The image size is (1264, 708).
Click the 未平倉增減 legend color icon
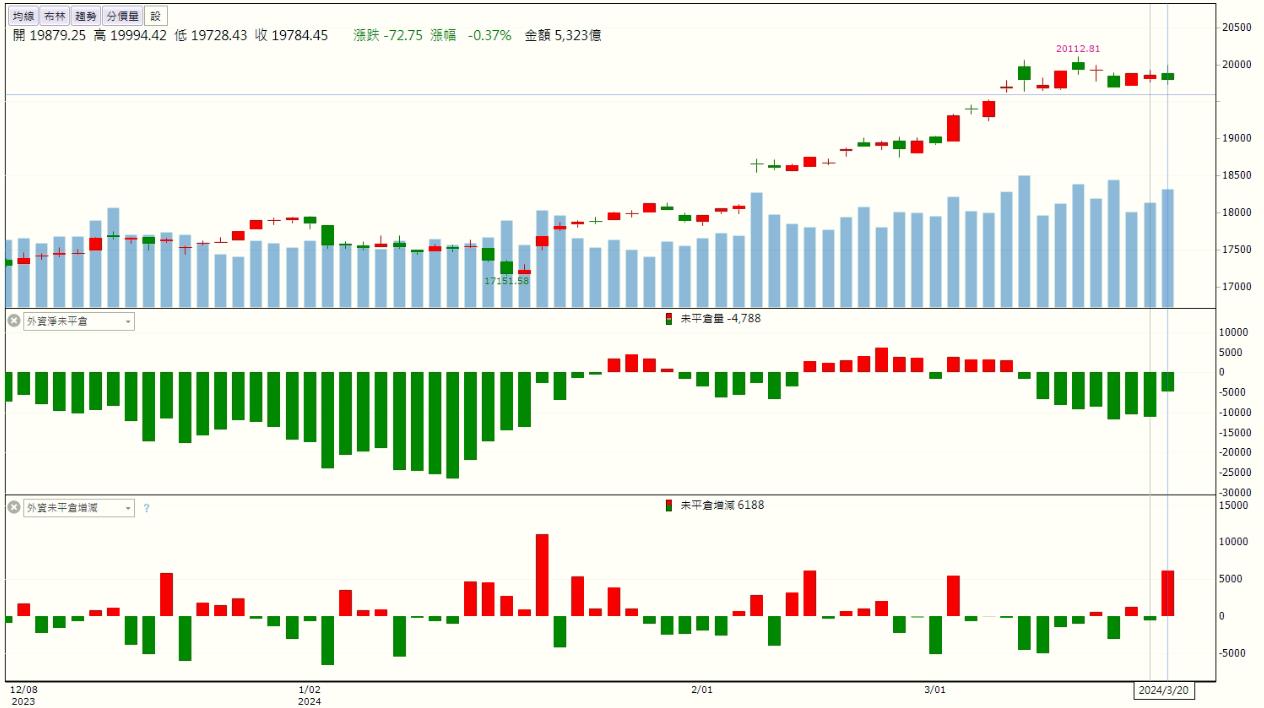point(669,505)
